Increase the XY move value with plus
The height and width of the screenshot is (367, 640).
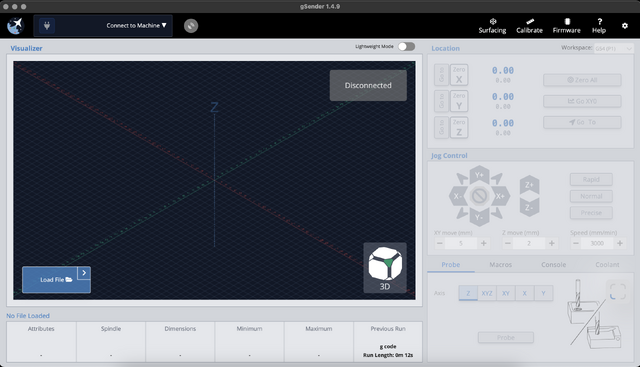484,243
